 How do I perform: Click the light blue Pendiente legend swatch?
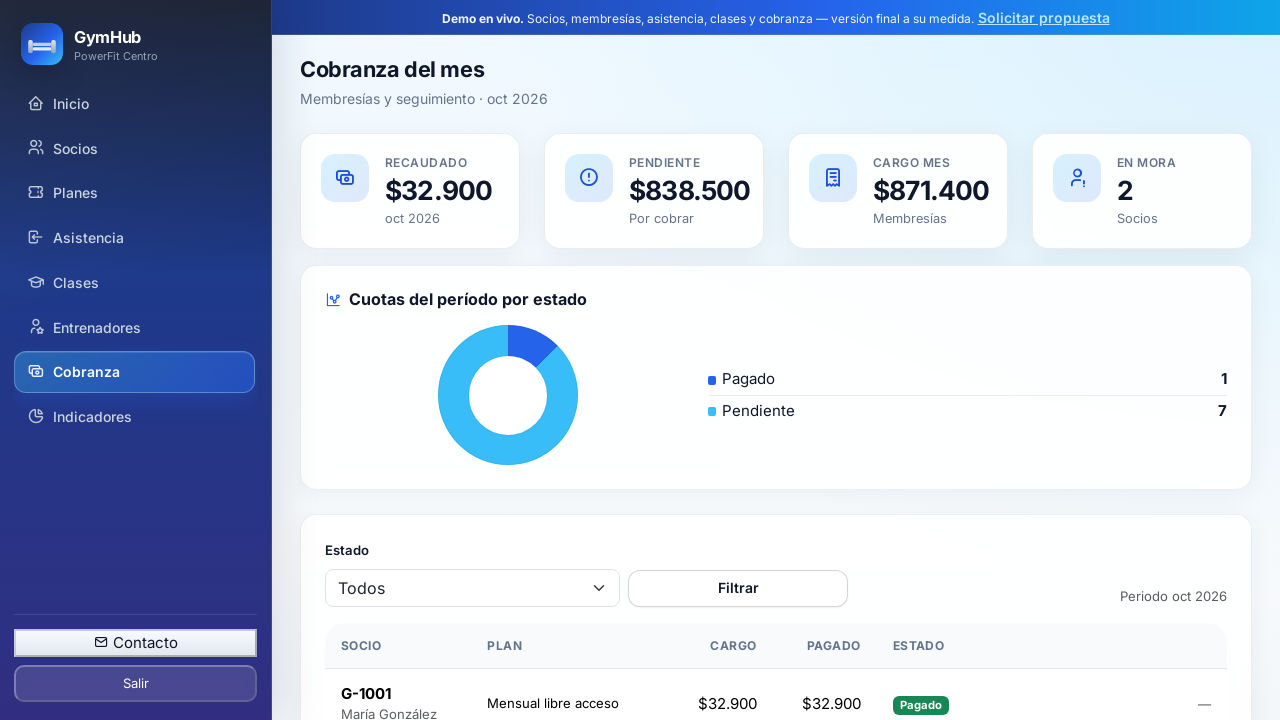click(x=712, y=412)
